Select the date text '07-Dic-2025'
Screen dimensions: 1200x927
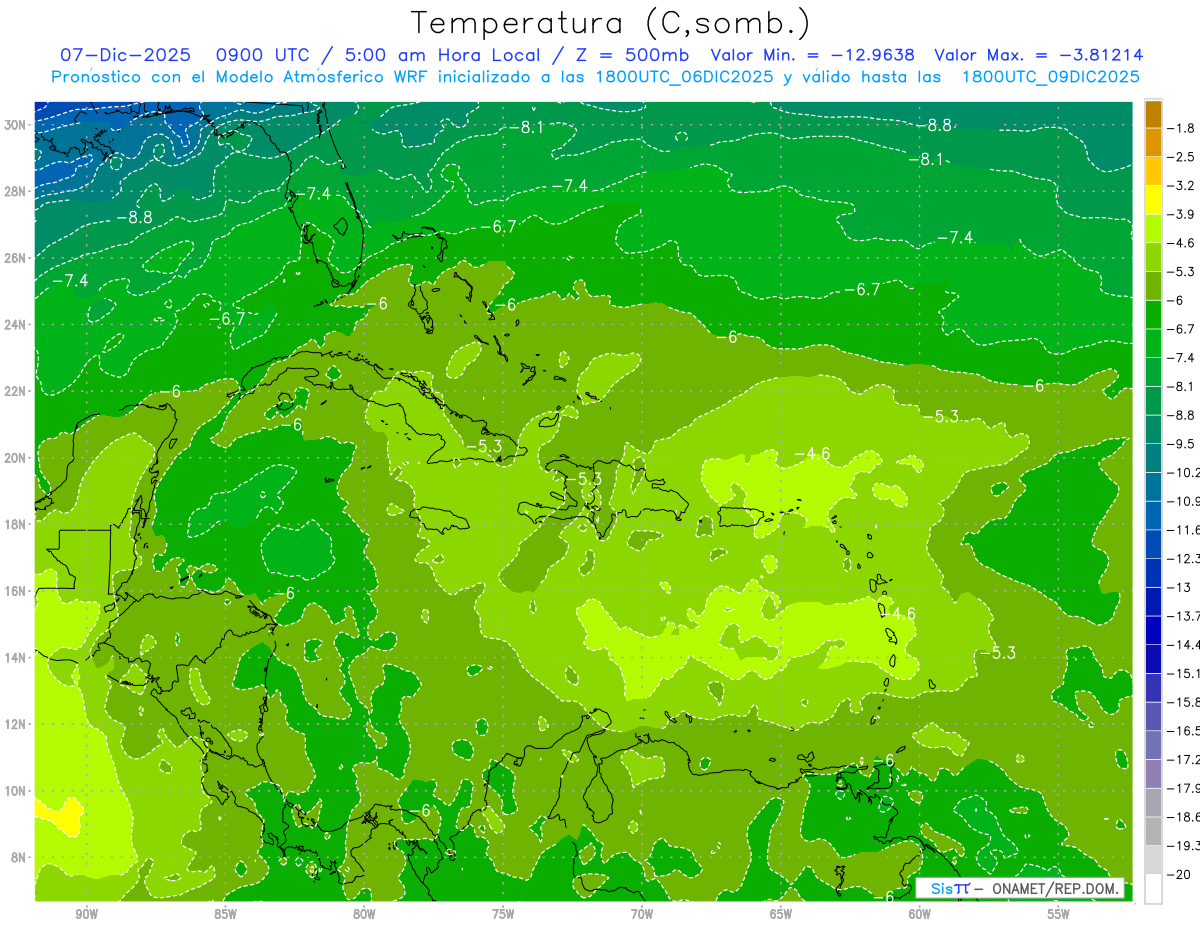(x=124, y=56)
